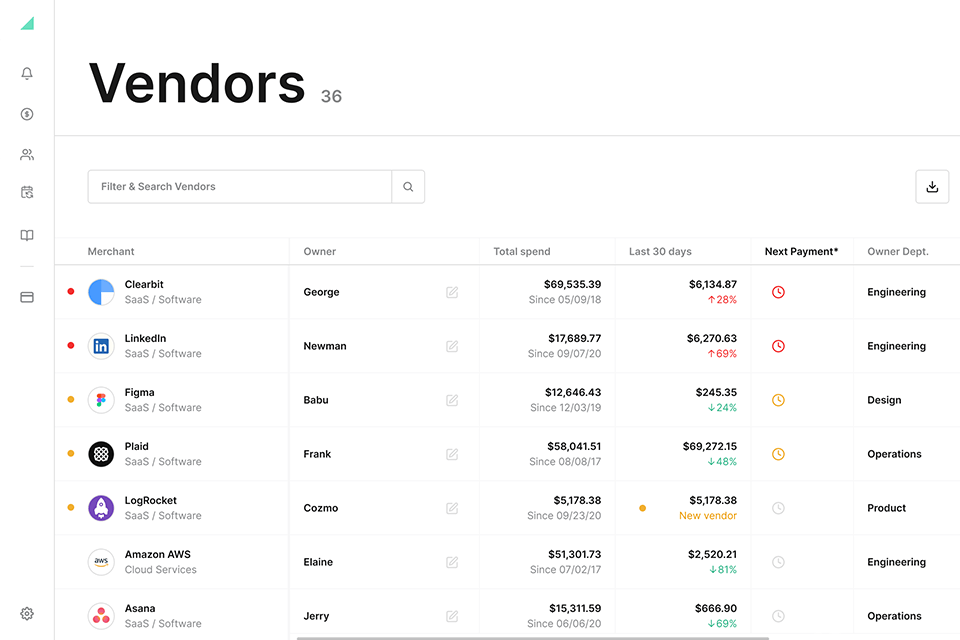Image resolution: width=960 pixels, height=640 pixels.
Task: Click last 30 days amount $69,272.15
Action: click(x=710, y=446)
